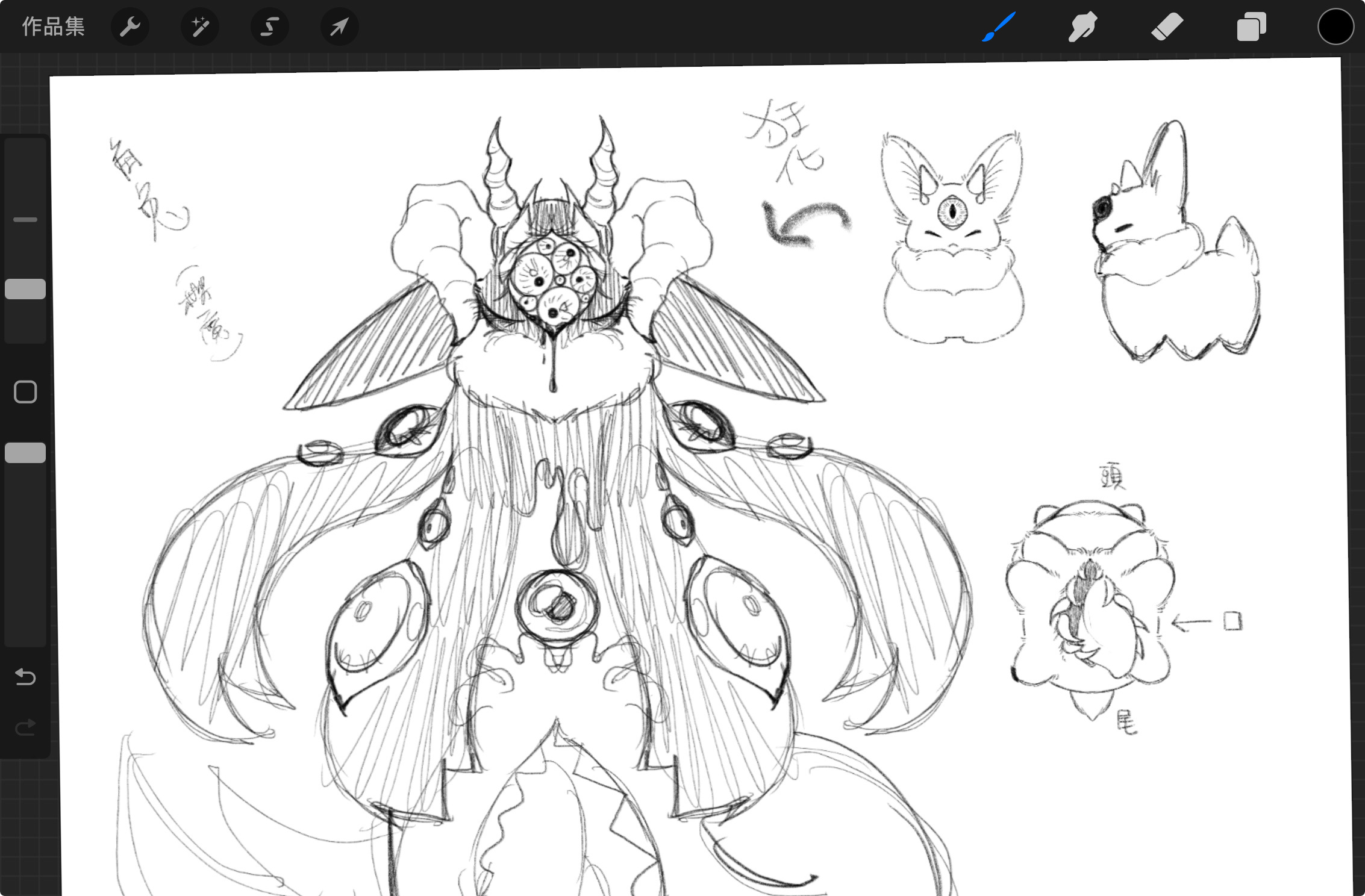This screenshot has width=1365, height=896.
Task: Open the Actions wrench menu
Action: (130, 27)
